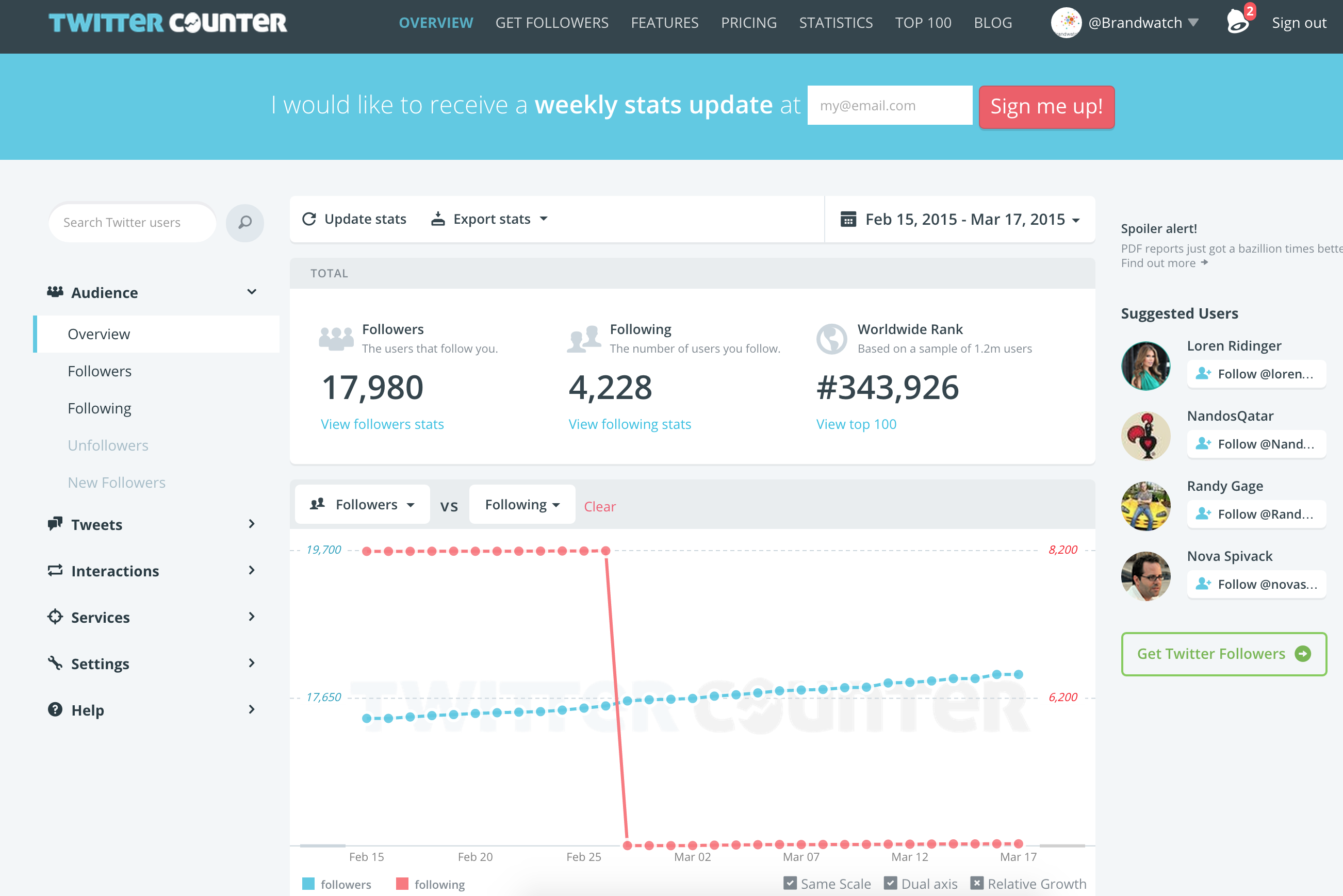Click the Clear comparison link

point(599,506)
